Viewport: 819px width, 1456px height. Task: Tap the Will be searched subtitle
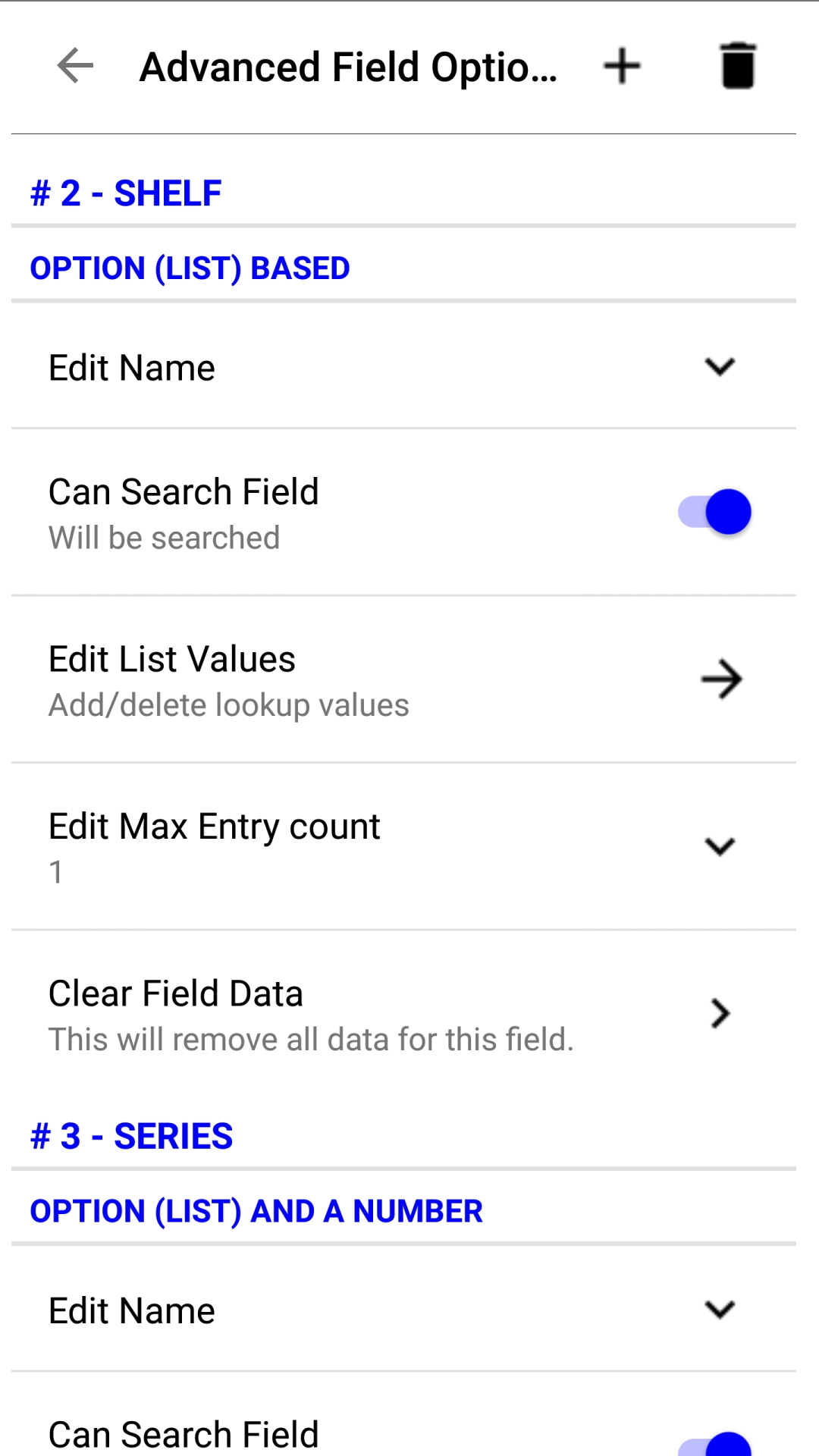coord(165,538)
